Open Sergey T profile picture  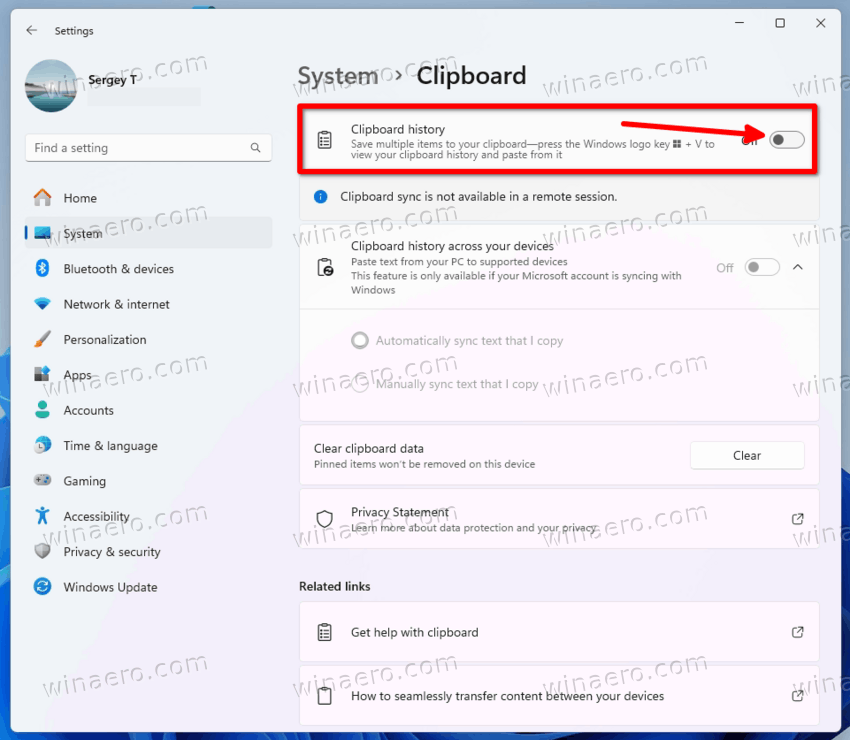tap(51, 86)
